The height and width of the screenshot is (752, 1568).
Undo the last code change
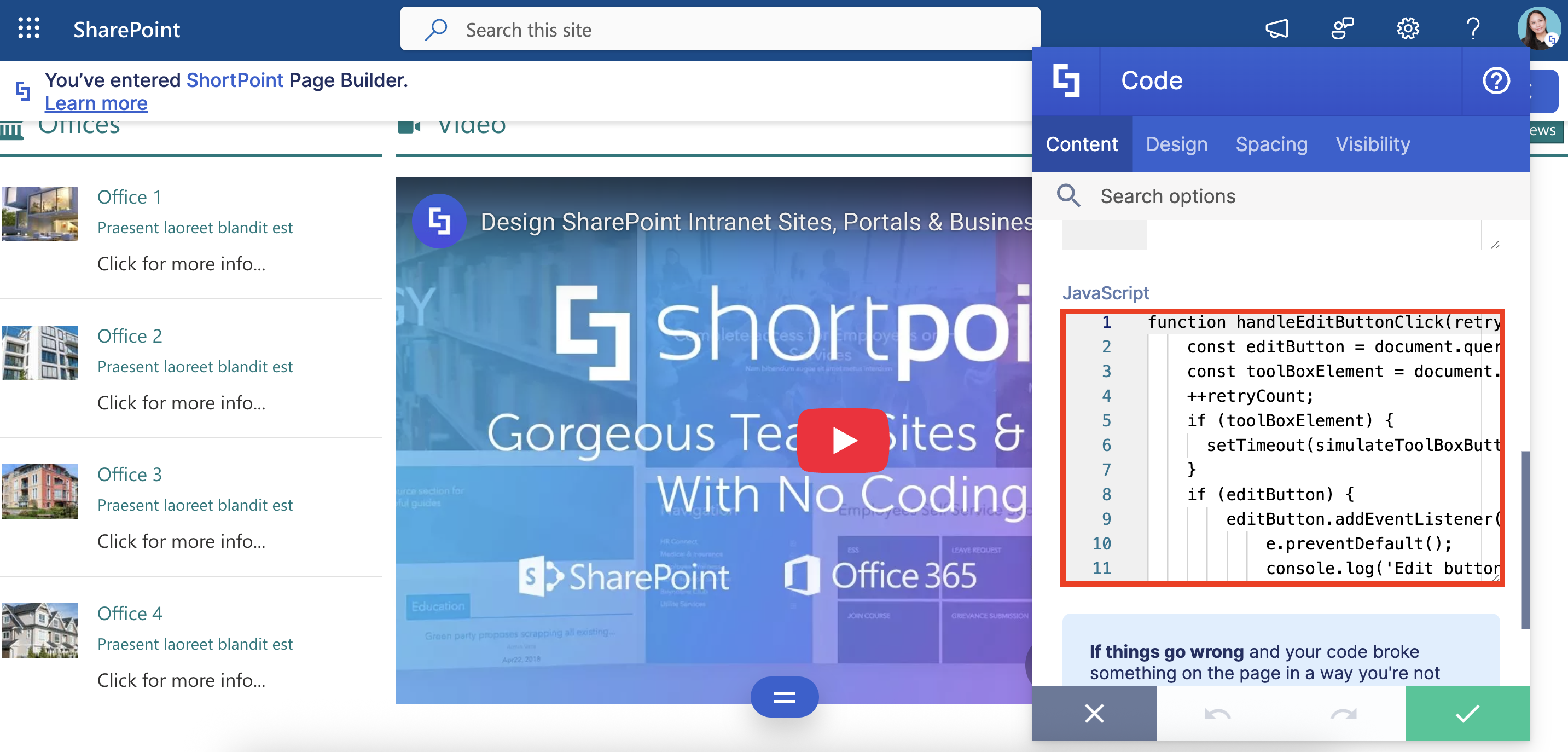pyautogui.click(x=1217, y=713)
